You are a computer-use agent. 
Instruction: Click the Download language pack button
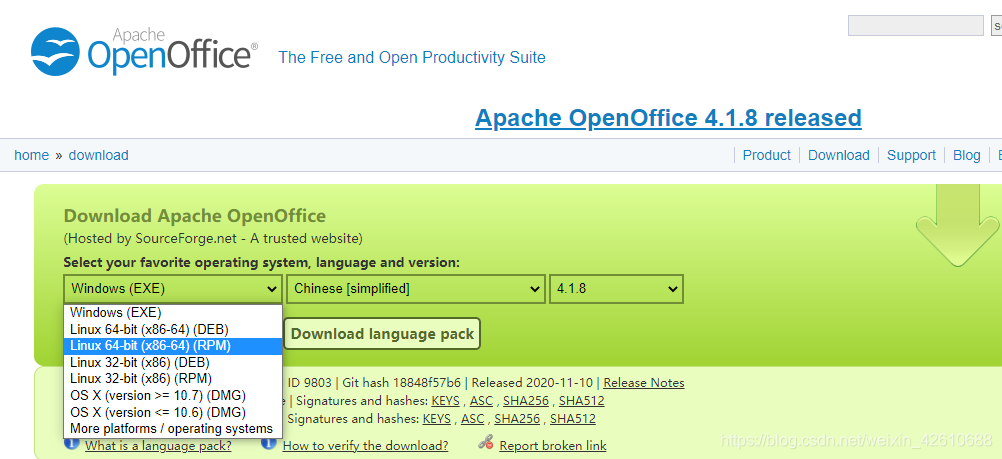pos(382,334)
